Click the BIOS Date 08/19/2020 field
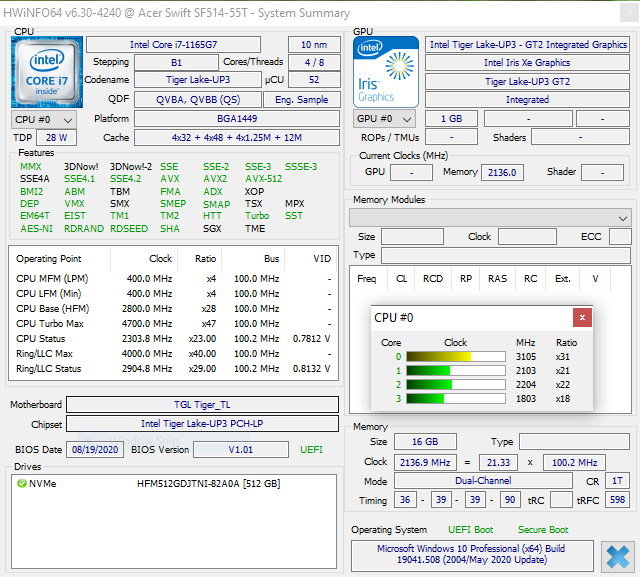 tap(97, 450)
